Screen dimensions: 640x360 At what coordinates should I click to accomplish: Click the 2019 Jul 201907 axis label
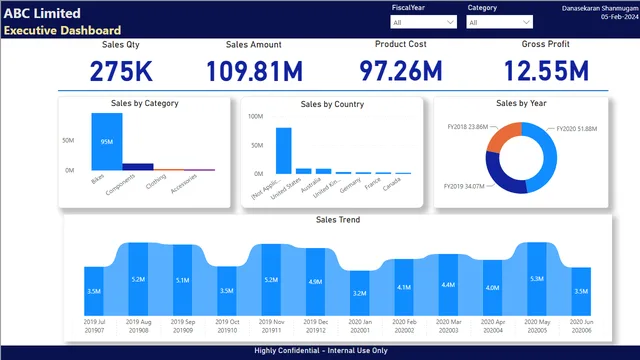point(94,326)
